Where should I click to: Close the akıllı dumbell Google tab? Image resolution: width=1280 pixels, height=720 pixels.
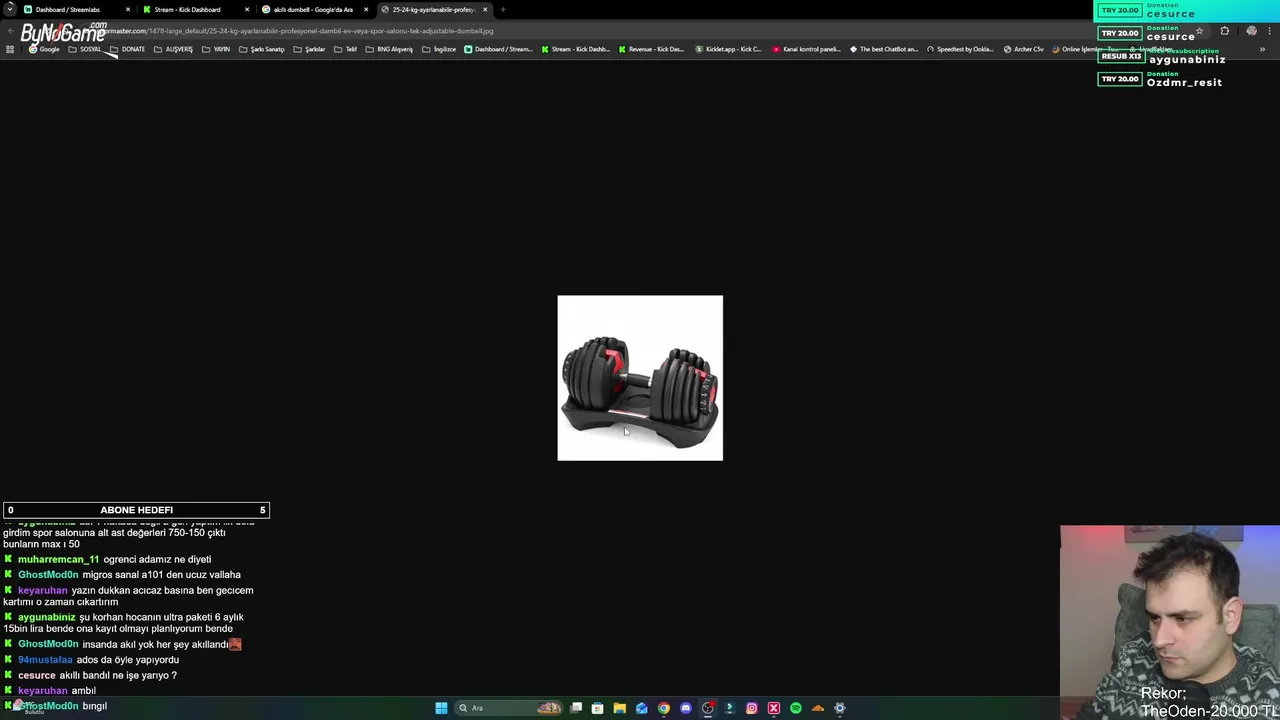(x=366, y=10)
